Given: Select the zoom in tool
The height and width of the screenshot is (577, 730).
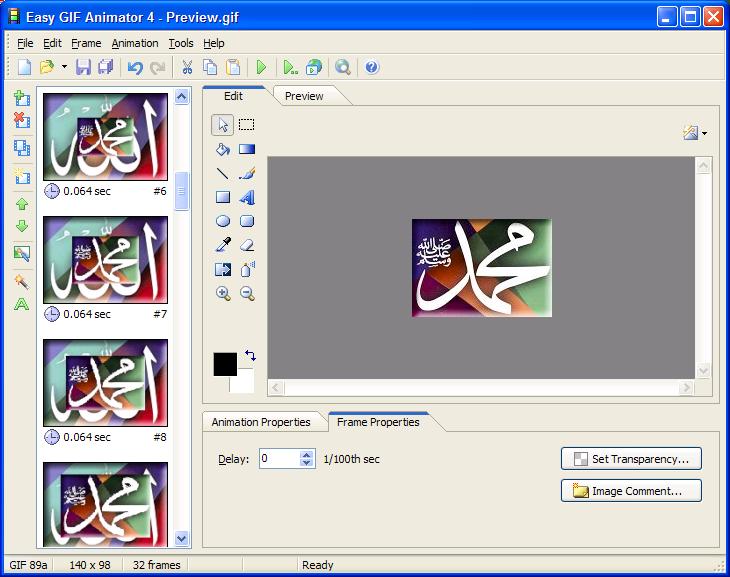Looking at the screenshot, I should pos(223,293).
